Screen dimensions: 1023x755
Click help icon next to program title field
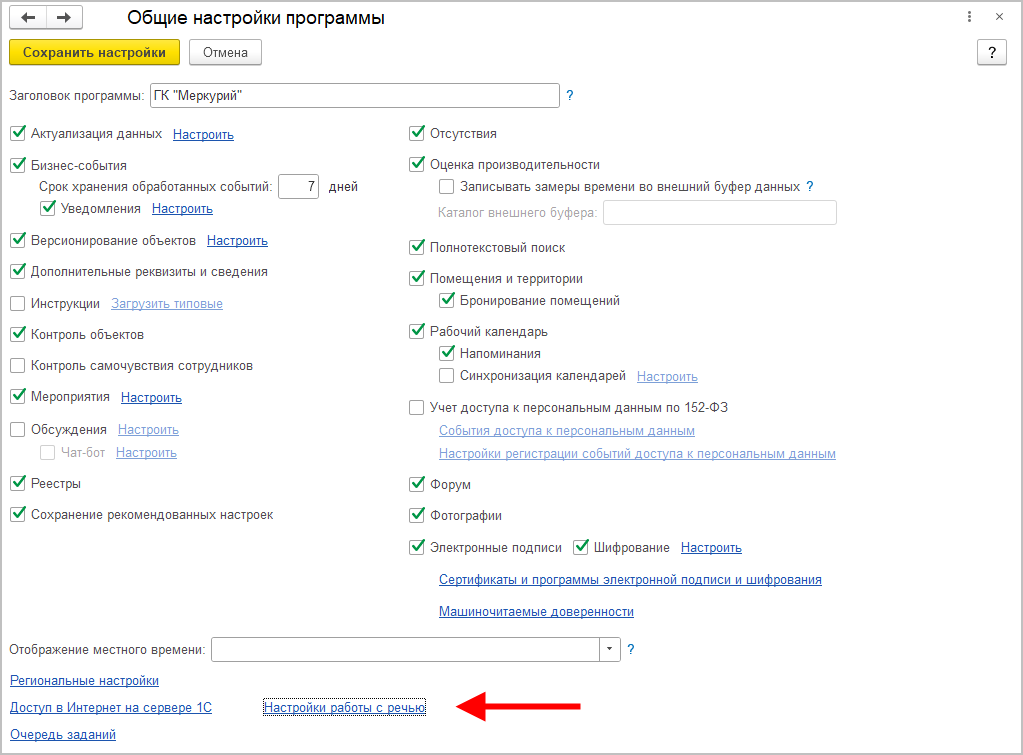tap(570, 96)
